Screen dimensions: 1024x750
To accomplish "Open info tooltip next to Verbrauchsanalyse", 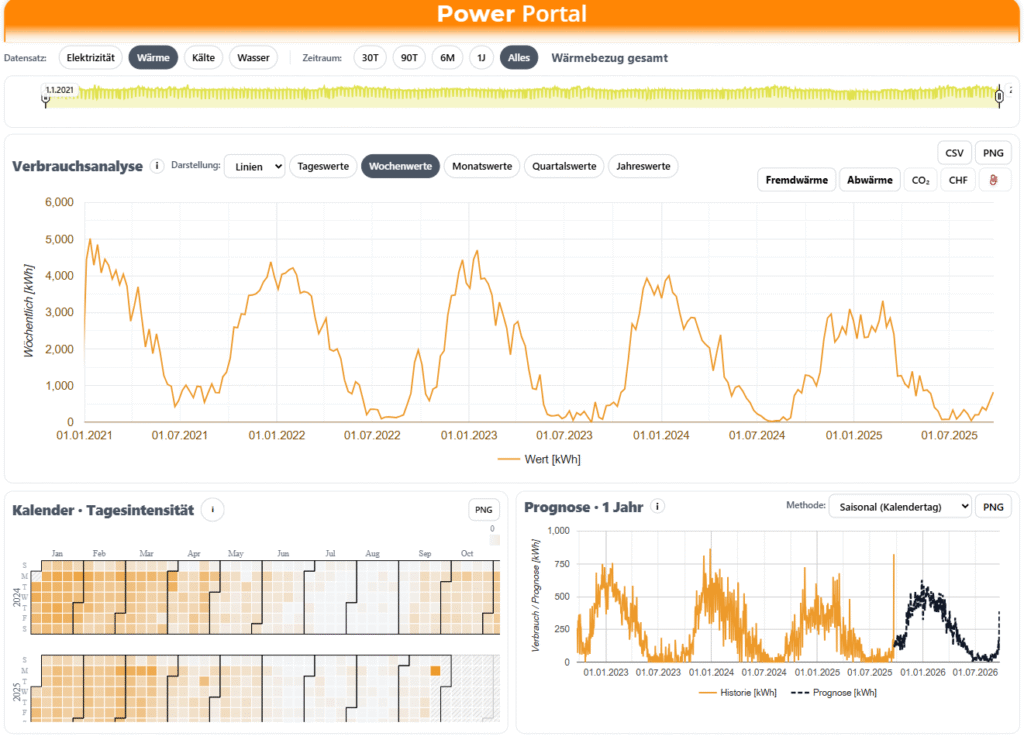I will 157,166.
